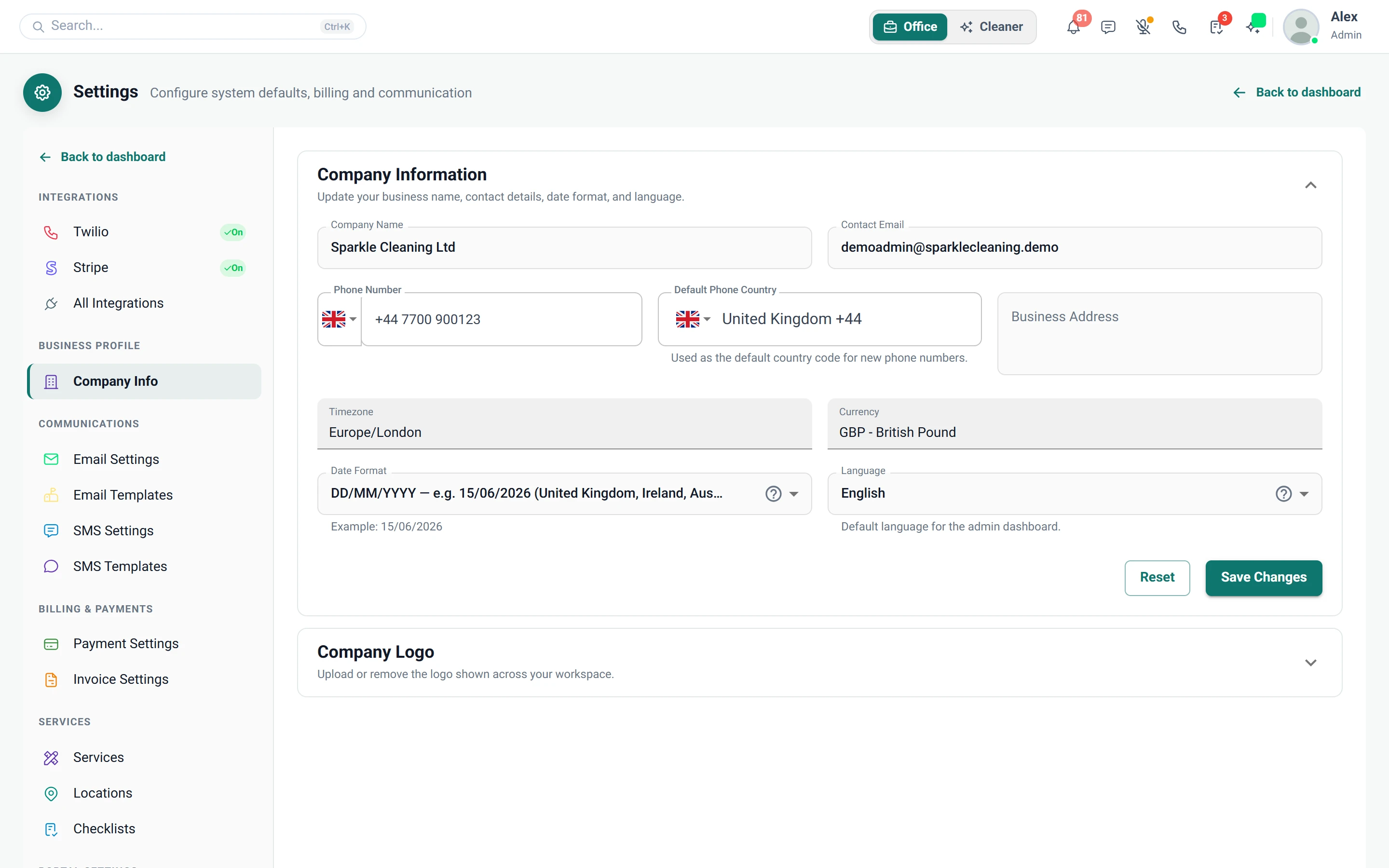
Task: Click the Language help icon
Action: click(1283, 494)
